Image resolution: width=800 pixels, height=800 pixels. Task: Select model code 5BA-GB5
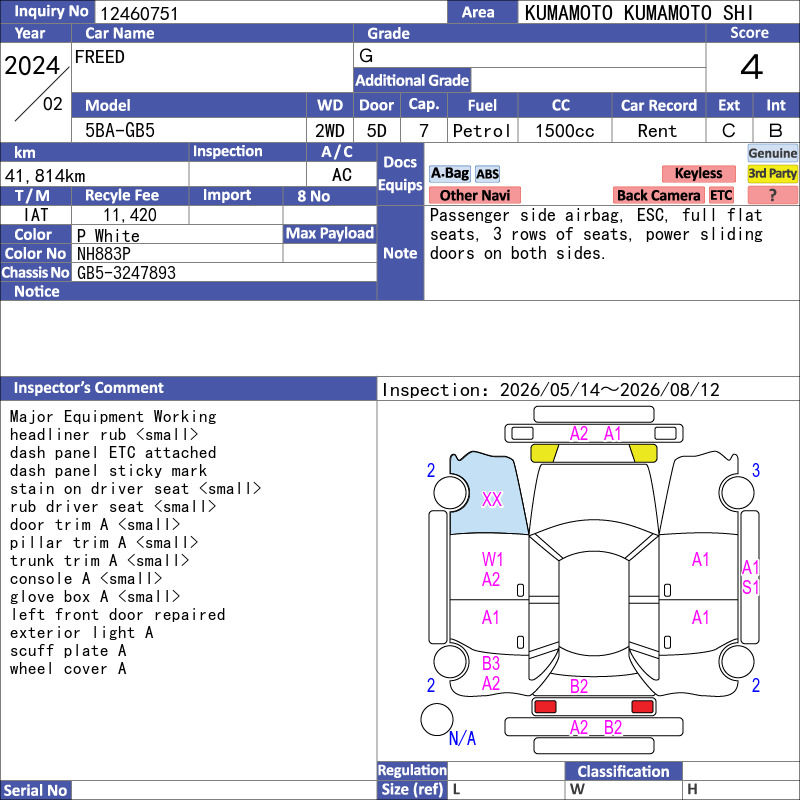pyautogui.click(x=120, y=131)
